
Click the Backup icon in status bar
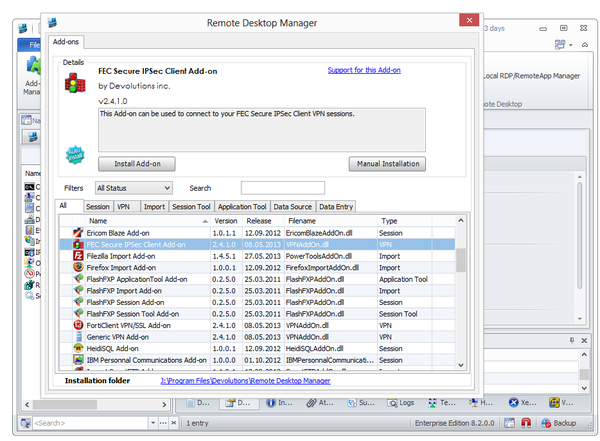click(546, 423)
